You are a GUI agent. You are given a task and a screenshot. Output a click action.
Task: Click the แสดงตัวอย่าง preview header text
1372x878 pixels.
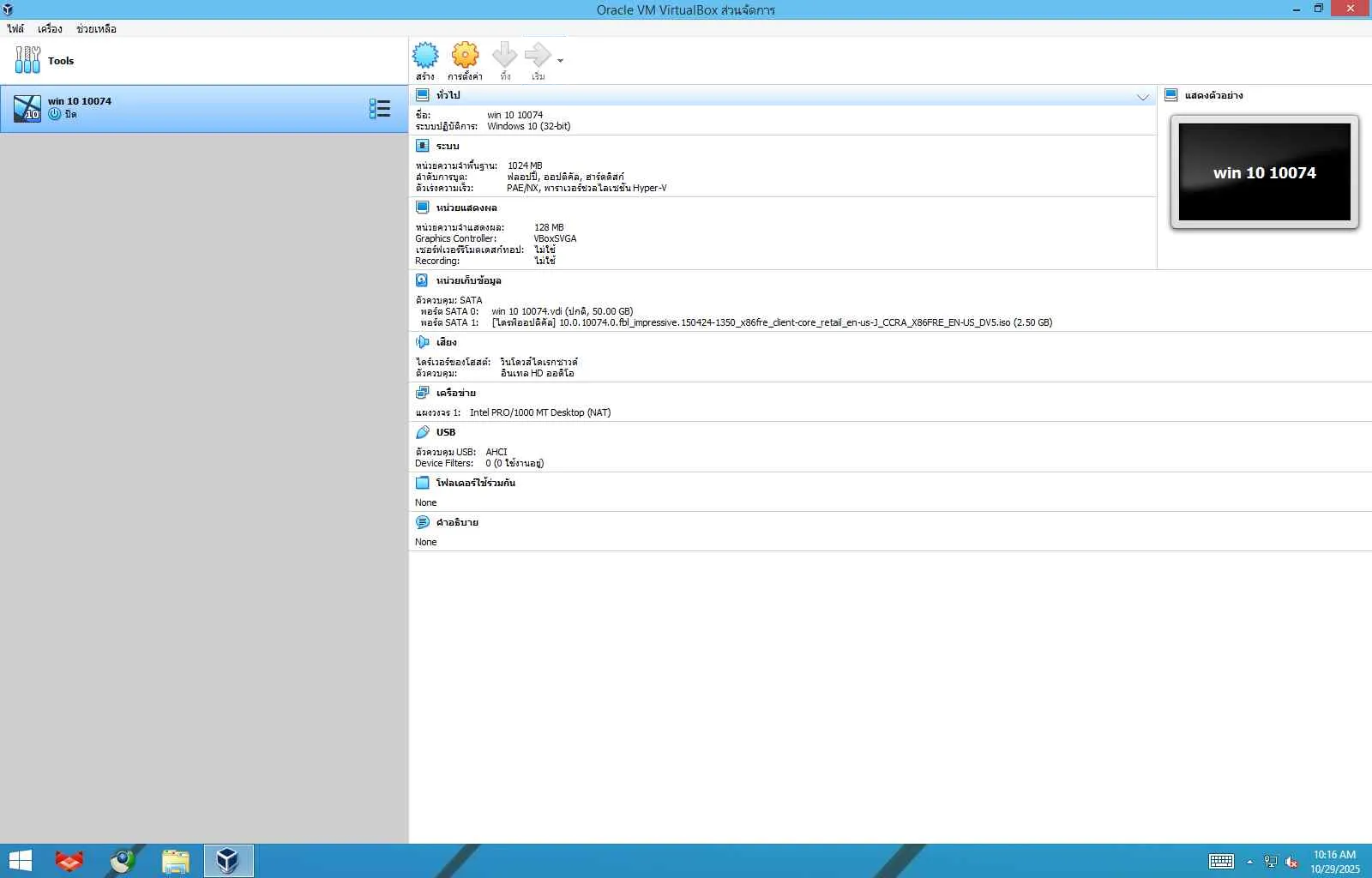(x=1214, y=95)
